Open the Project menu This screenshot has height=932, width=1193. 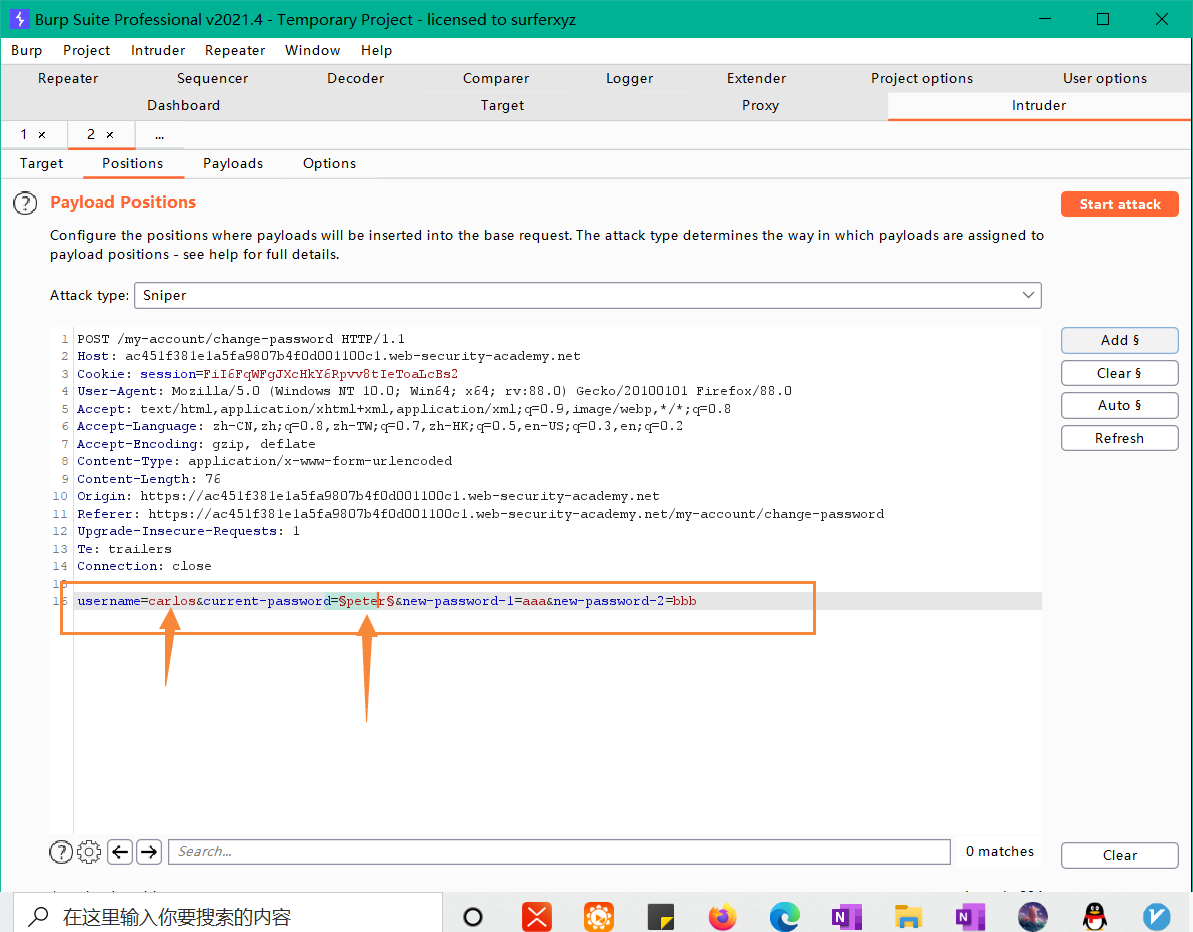coord(87,50)
